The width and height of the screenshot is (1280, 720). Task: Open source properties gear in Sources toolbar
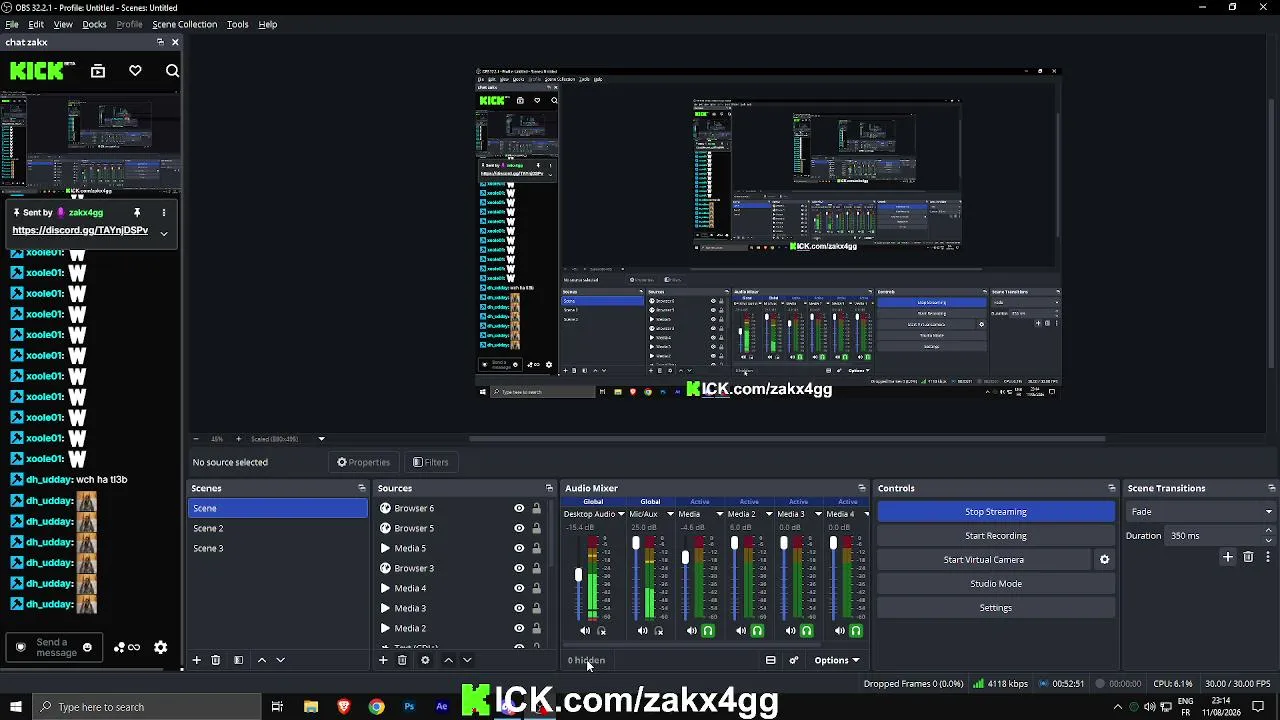click(425, 660)
